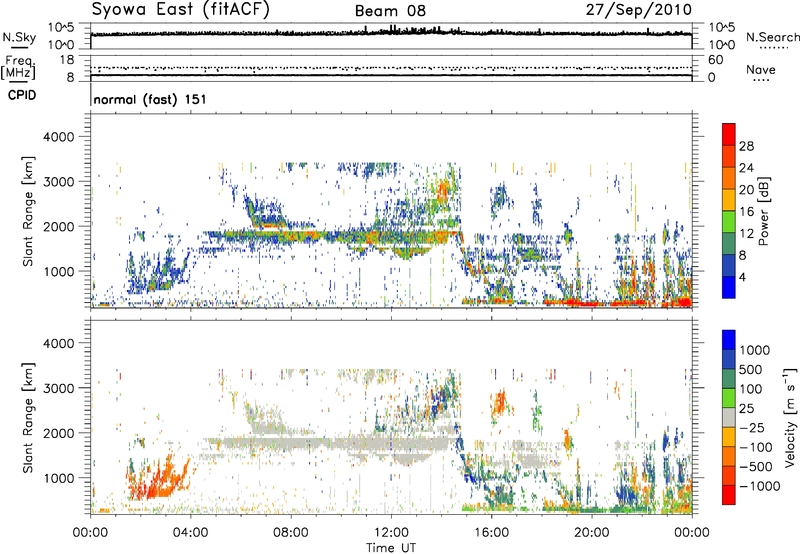800x554 pixels.
Task: Click the "Slant Range [km]" label of power panel
Action: pos(28,211)
